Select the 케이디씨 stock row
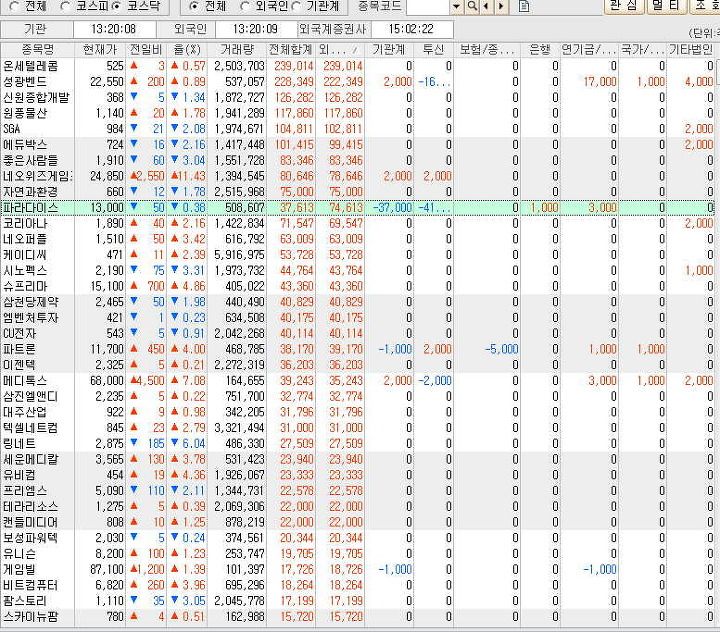This screenshot has height=632, width=720. point(358,254)
